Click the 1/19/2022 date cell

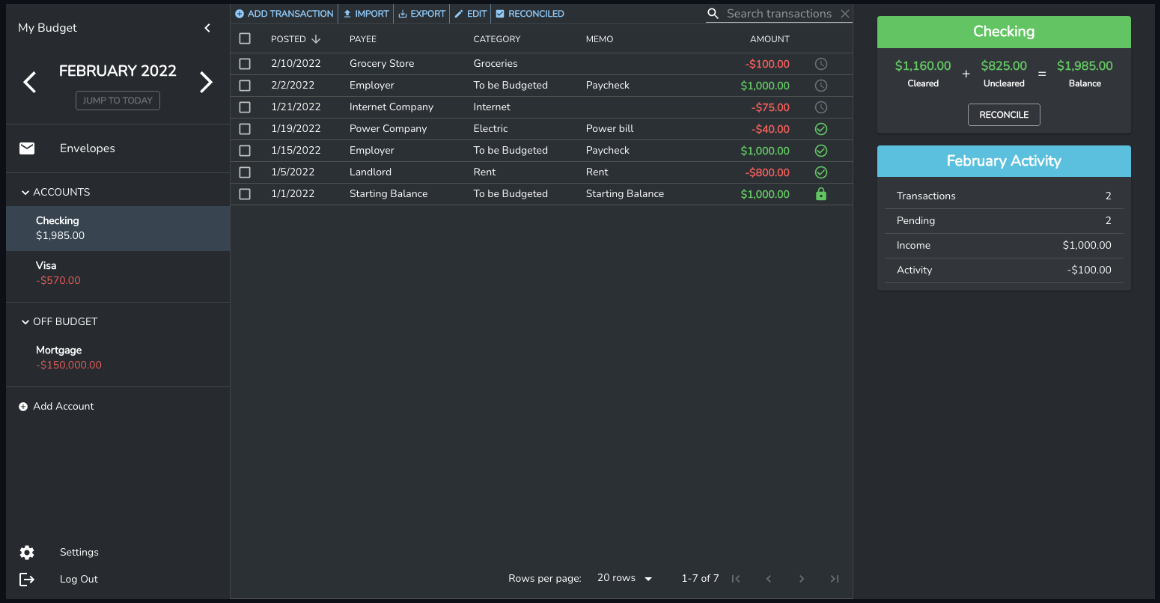(x=296, y=129)
